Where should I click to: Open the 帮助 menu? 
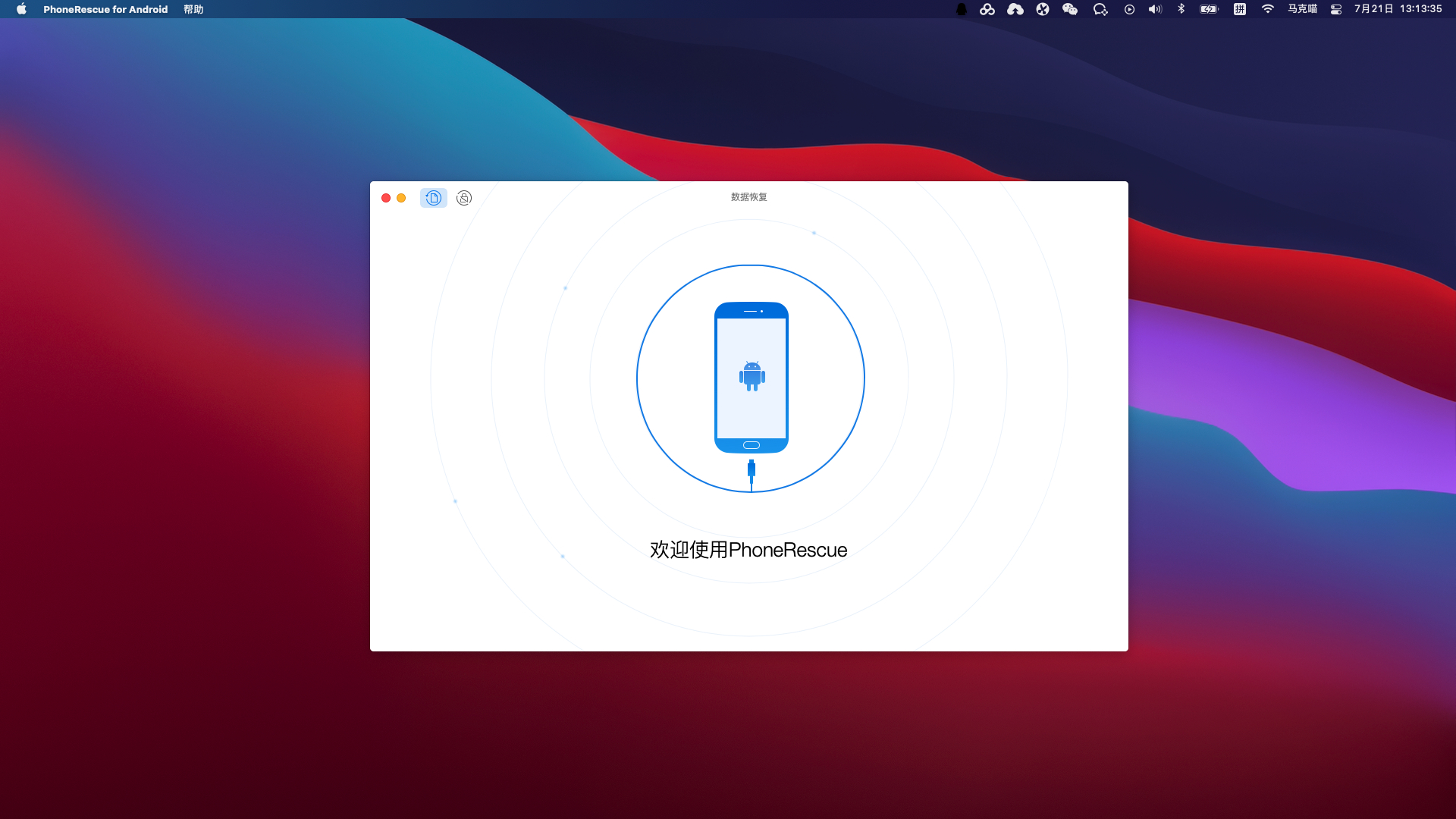(193, 9)
